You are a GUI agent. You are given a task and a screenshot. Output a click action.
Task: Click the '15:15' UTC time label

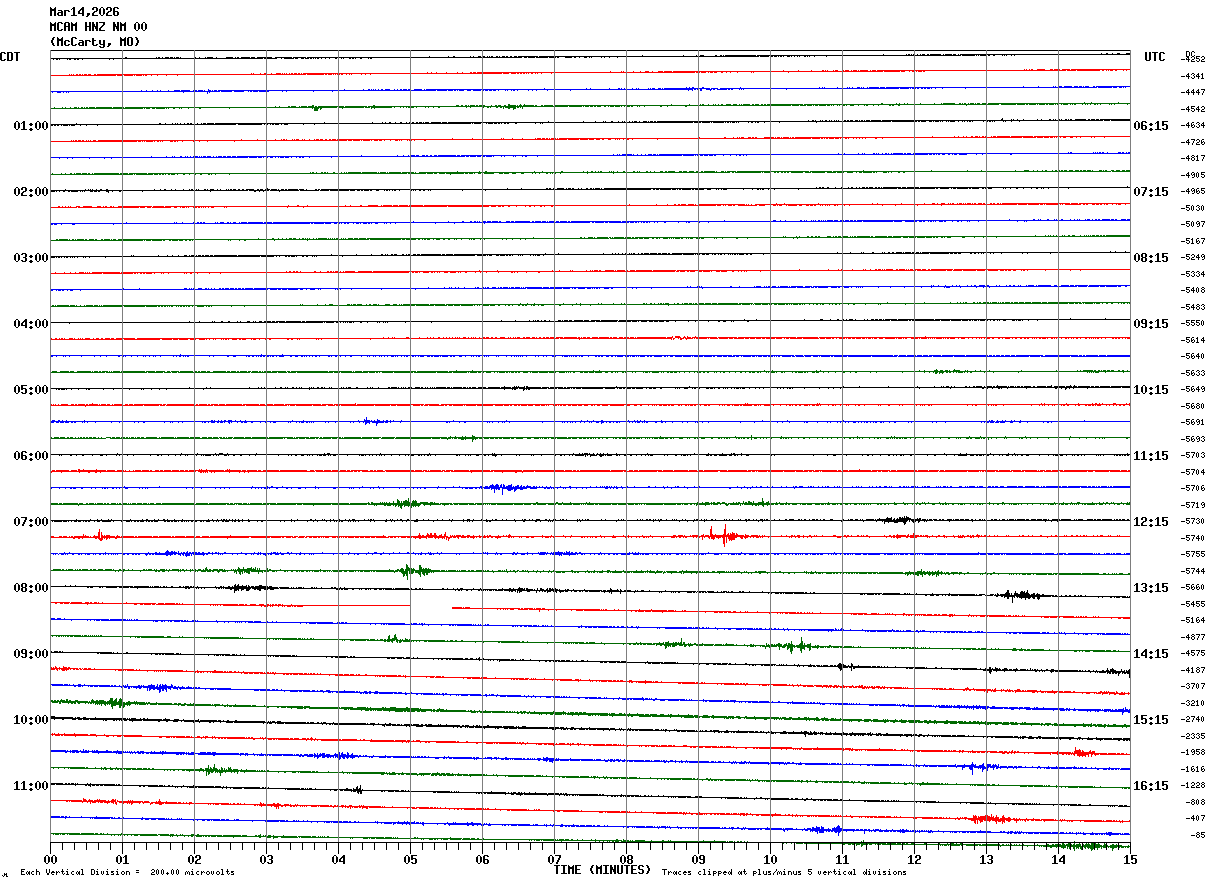pyautogui.click(x=1151, y=720)
